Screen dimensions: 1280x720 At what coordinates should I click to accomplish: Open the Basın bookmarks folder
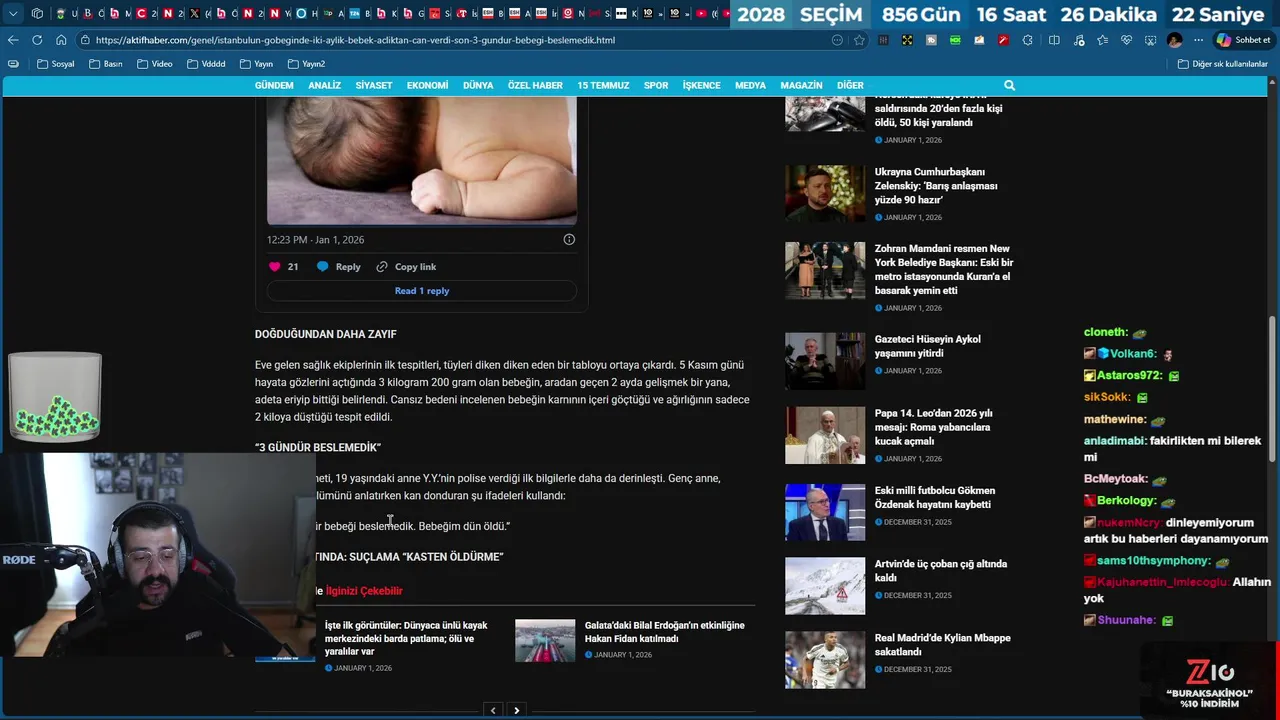click(x=106, y=64)
